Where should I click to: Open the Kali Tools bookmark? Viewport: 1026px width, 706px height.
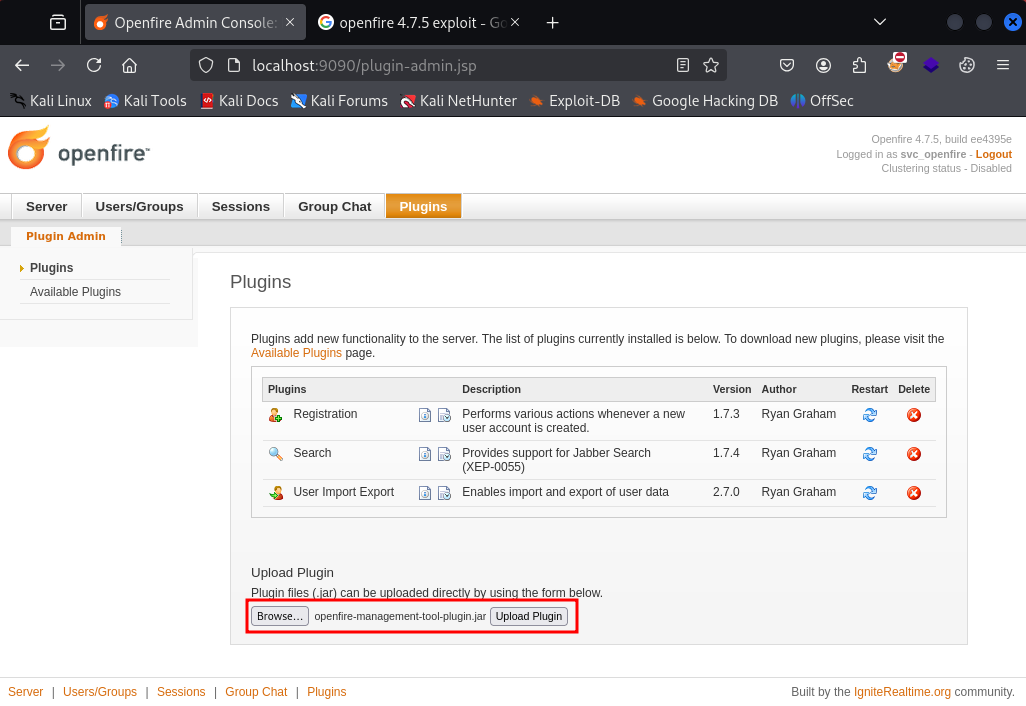[145, 101]
